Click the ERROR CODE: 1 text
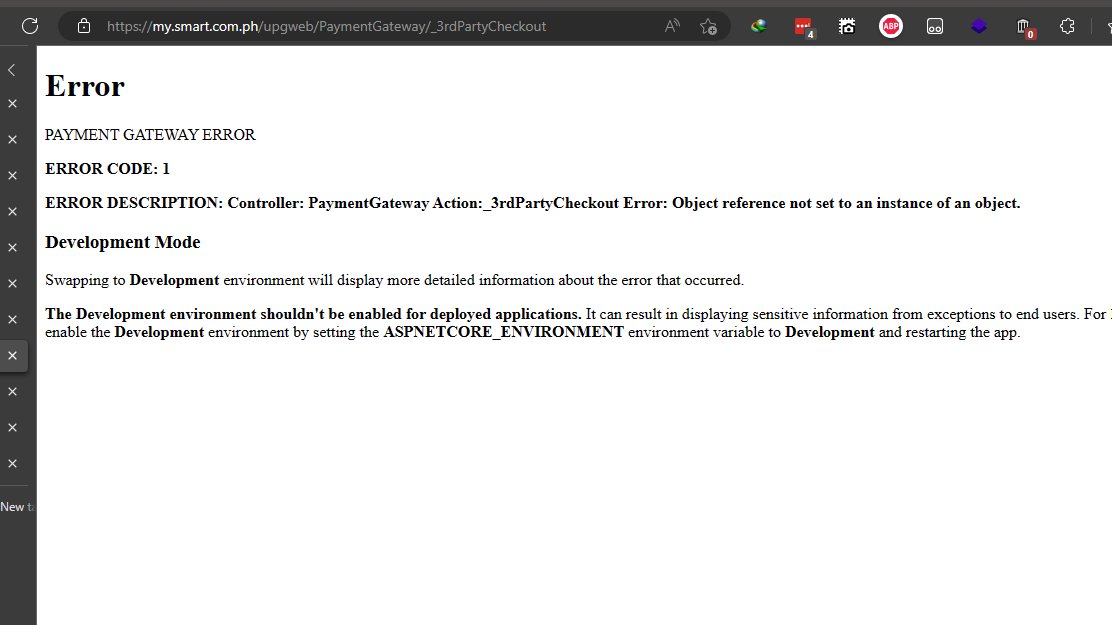This screenshot has height=625, width=1112. tap(107, 169)
